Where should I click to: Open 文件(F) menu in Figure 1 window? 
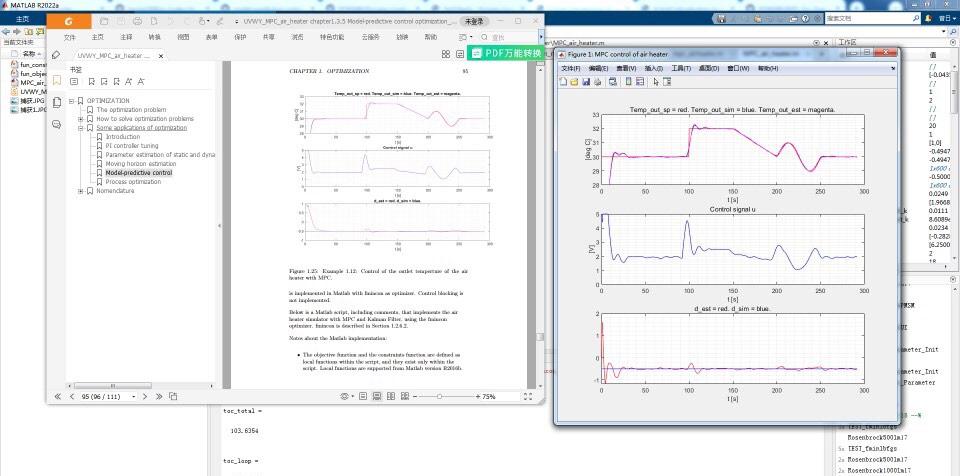click(x=571, y=69)
